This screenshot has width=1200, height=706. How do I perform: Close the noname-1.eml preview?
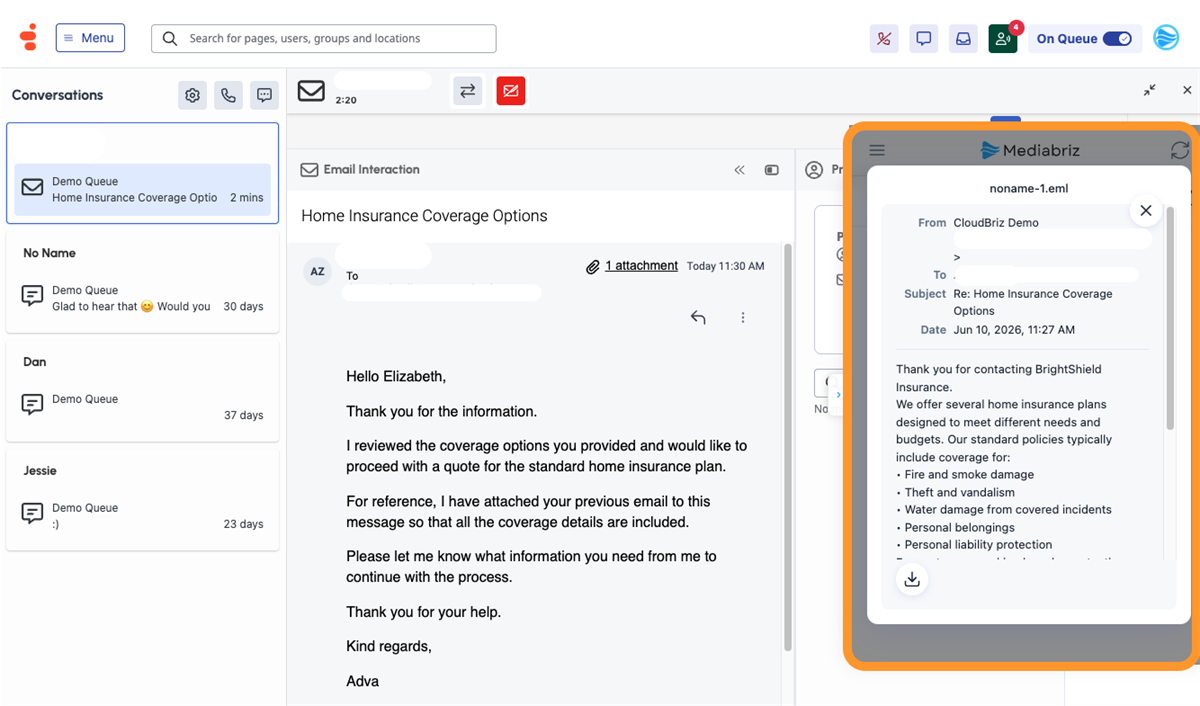pyautogui.click(x=1146, y=210)
